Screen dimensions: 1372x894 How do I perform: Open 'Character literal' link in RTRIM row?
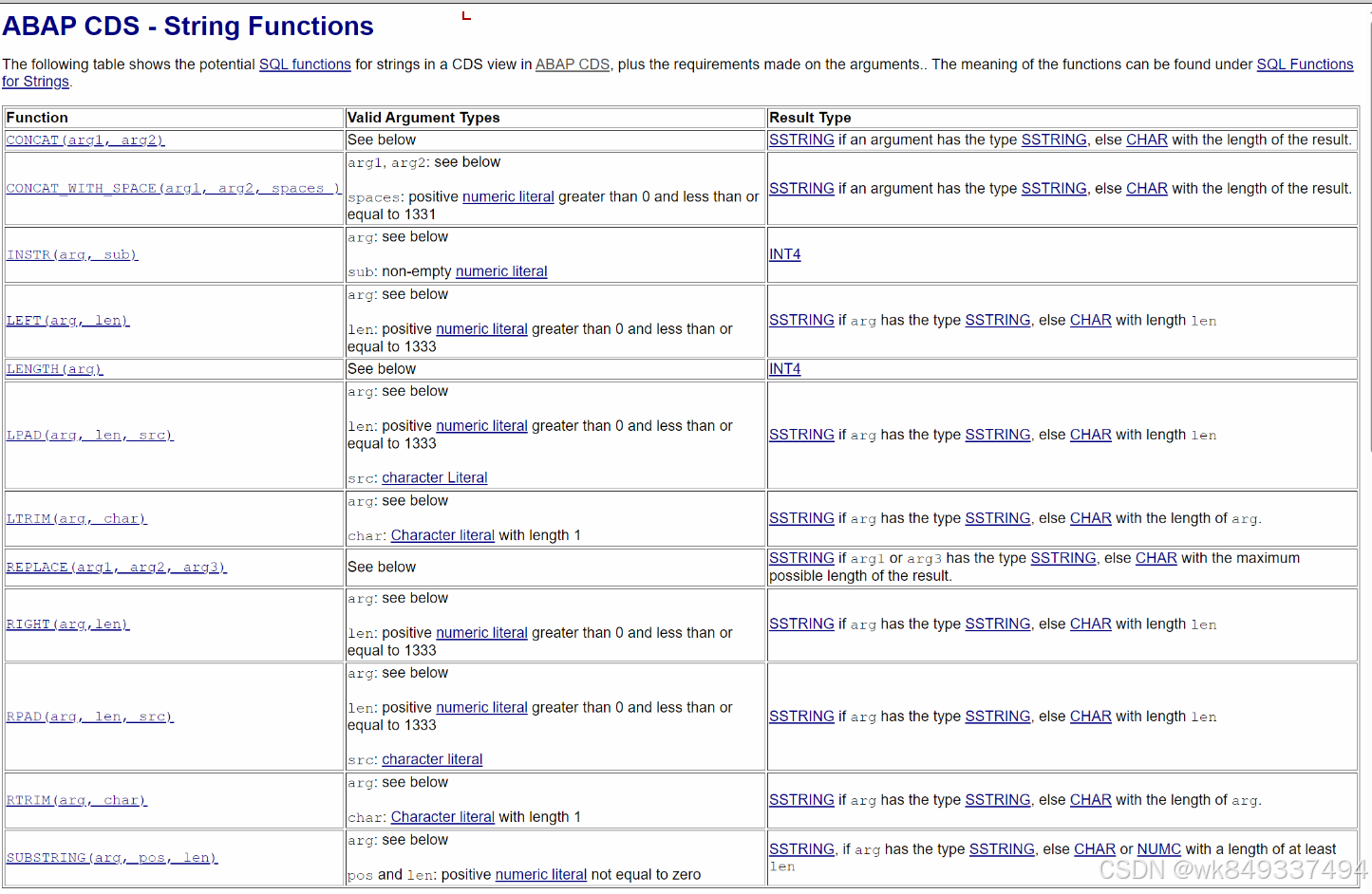(x=442, y=817)
